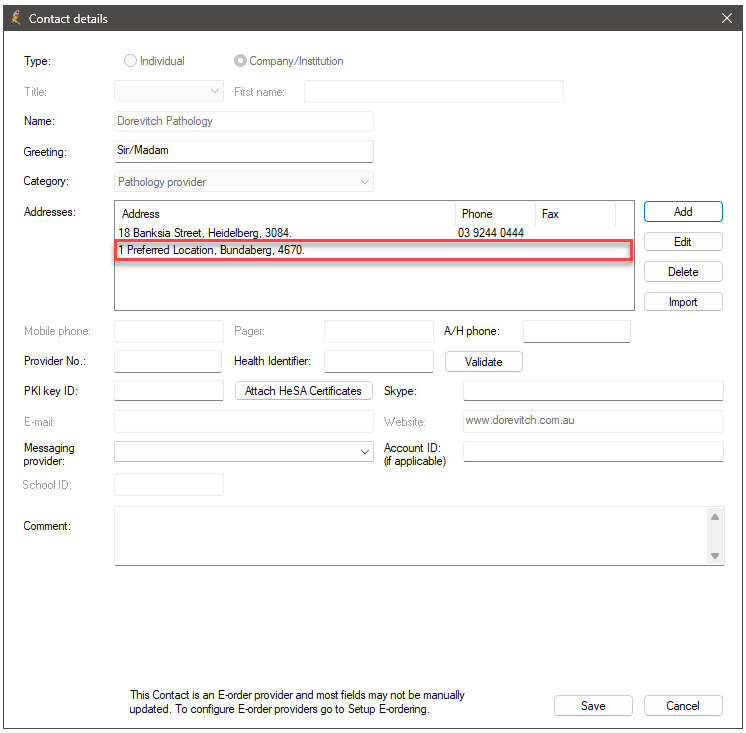Select the 18 Banksia Street address row
The width and height of the screenshot is (746, 733).
[374, 233]
